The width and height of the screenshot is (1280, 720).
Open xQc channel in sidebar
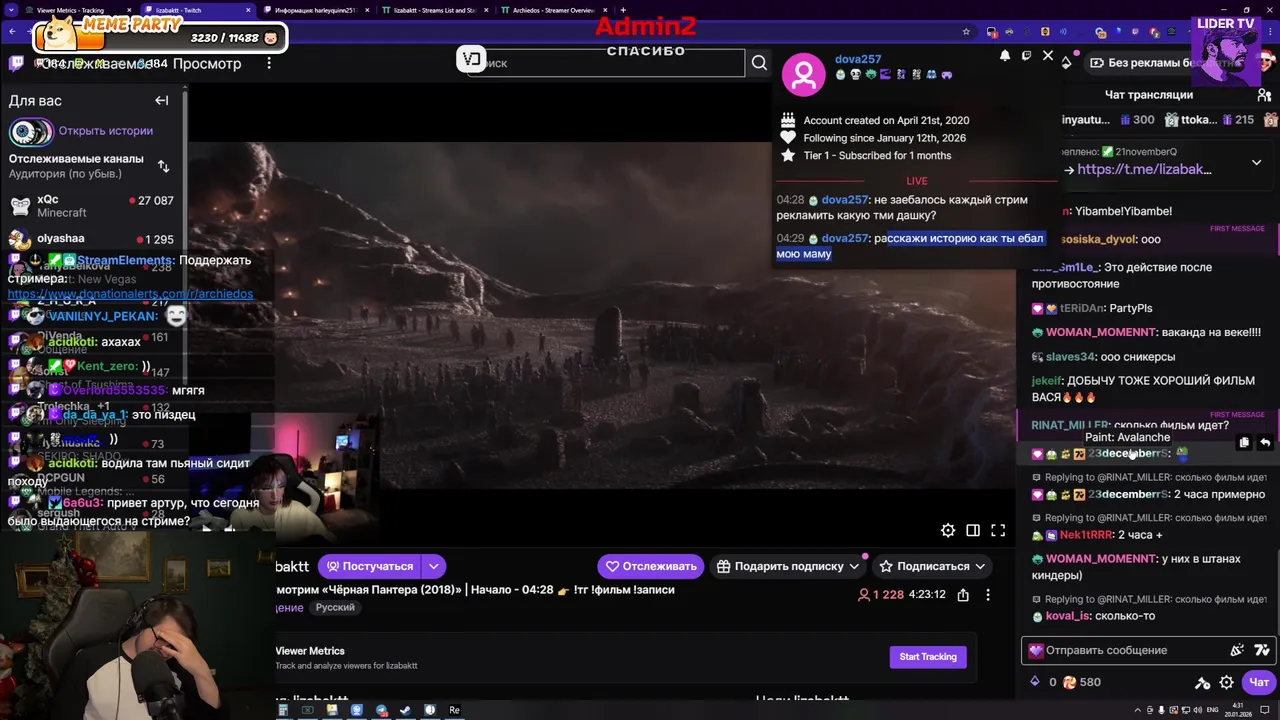pyautogui.click(x=92, y=206)
